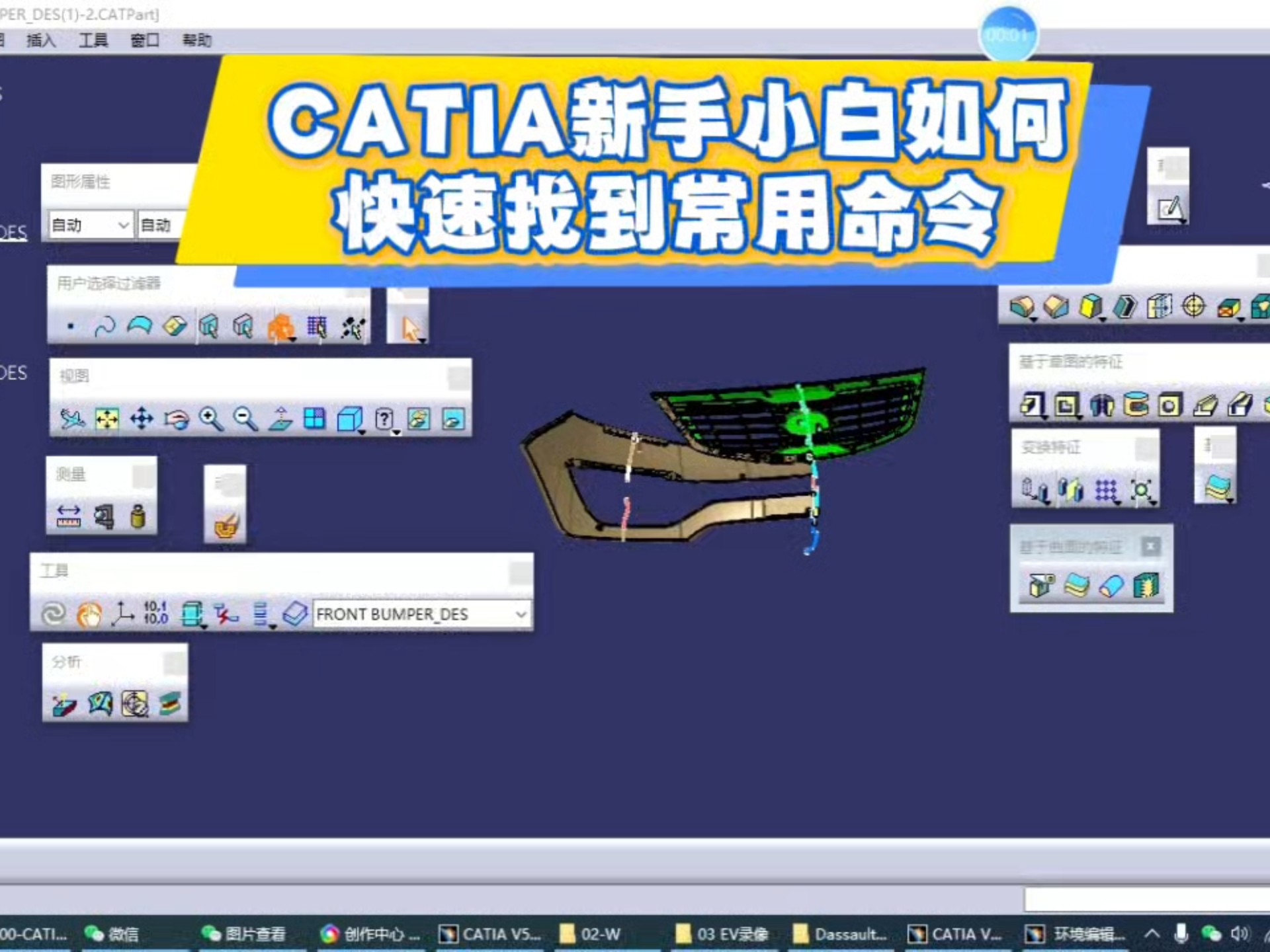Viewport: 1270px width, 952px height.
Task: Click the Edge Fillet icon
Action: pos(1022,307)
